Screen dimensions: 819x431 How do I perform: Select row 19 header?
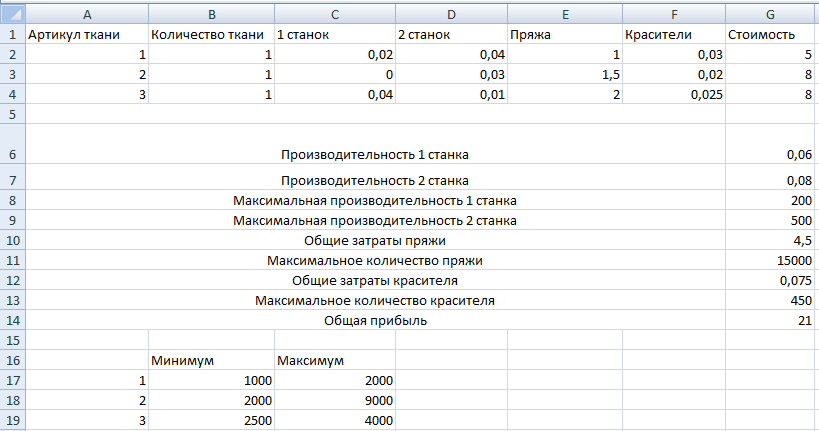coord(13,420)
